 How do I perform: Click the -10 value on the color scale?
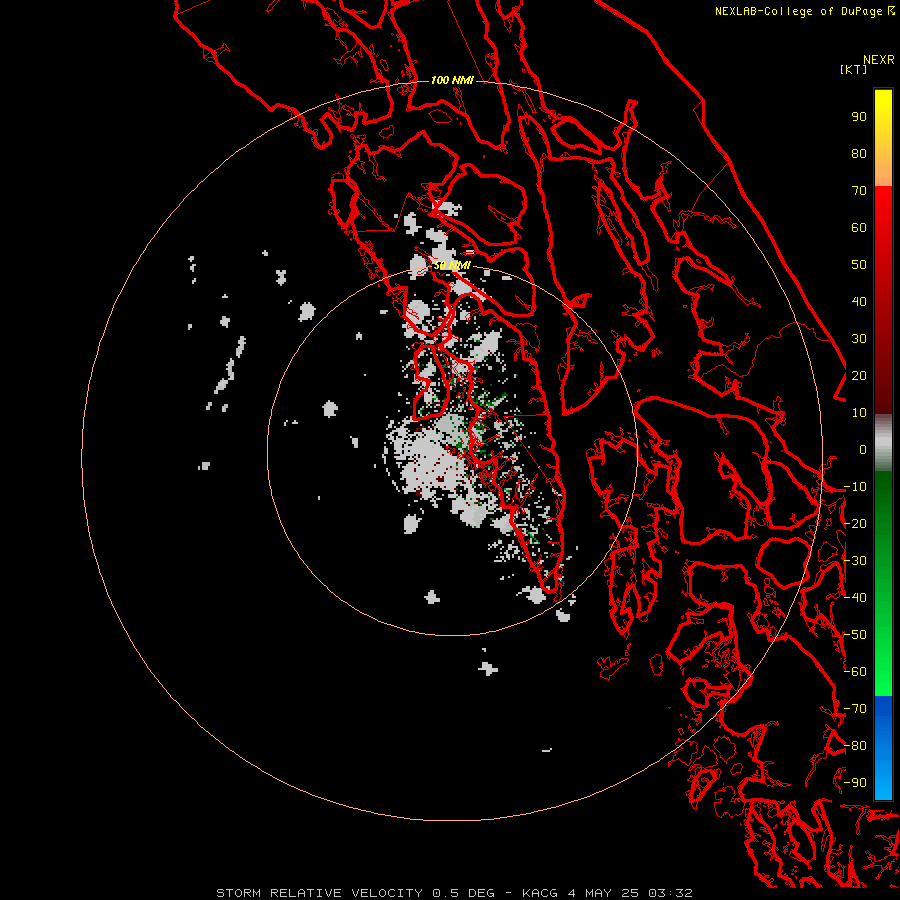855,487
